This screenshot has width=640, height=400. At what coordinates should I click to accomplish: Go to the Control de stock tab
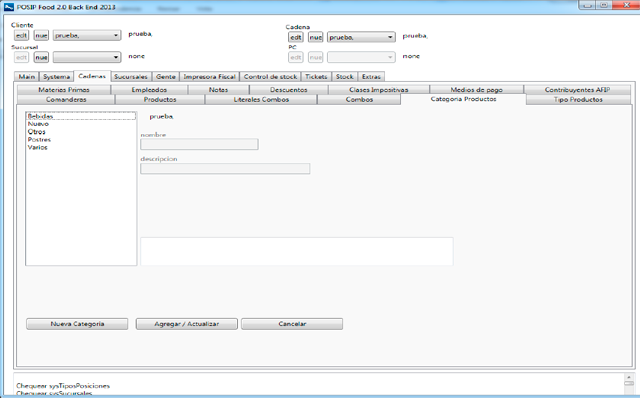(270, 76)
